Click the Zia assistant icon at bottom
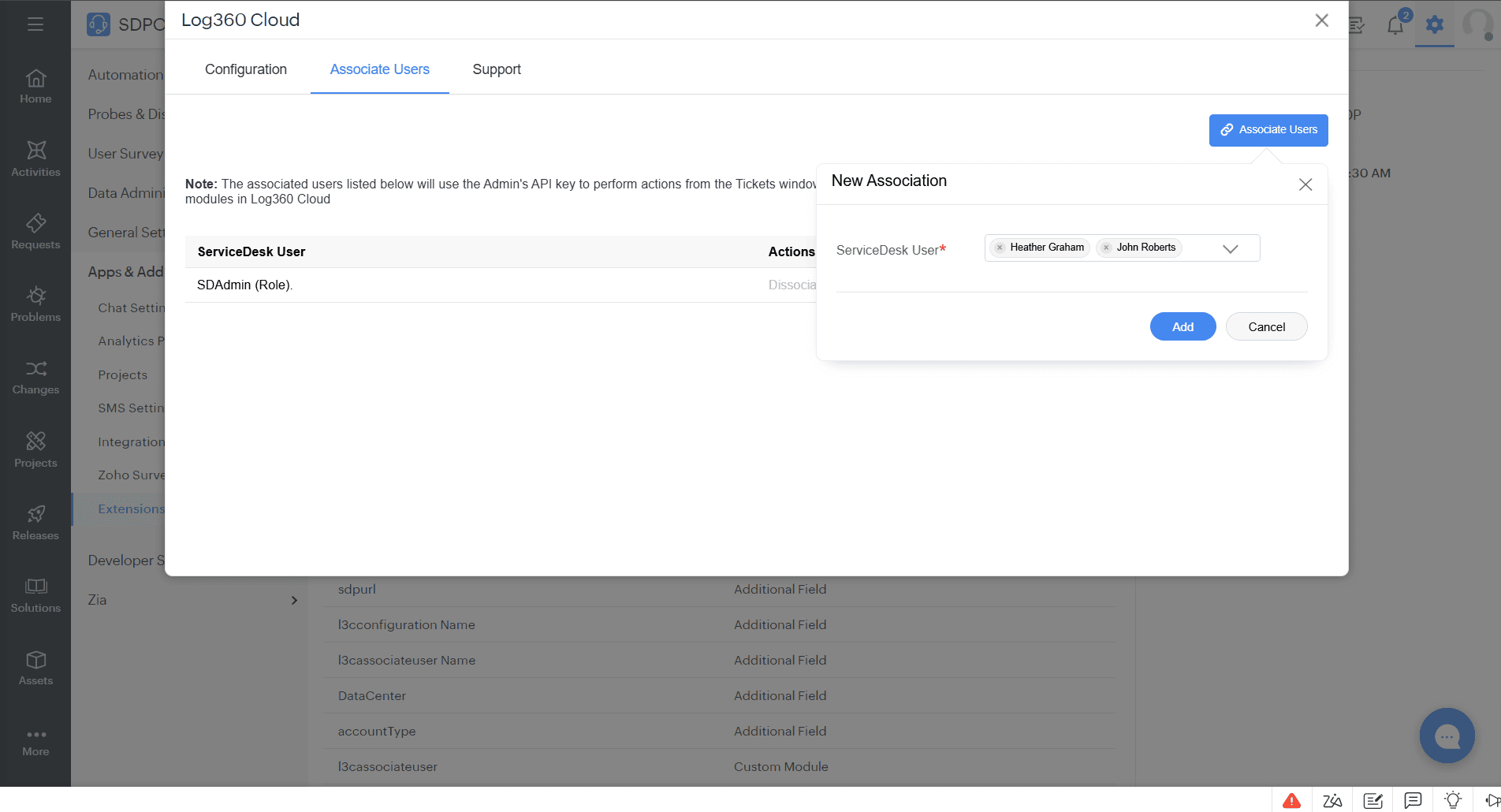The height and width of the screenshot is (812, 1501). (1332, 800)
